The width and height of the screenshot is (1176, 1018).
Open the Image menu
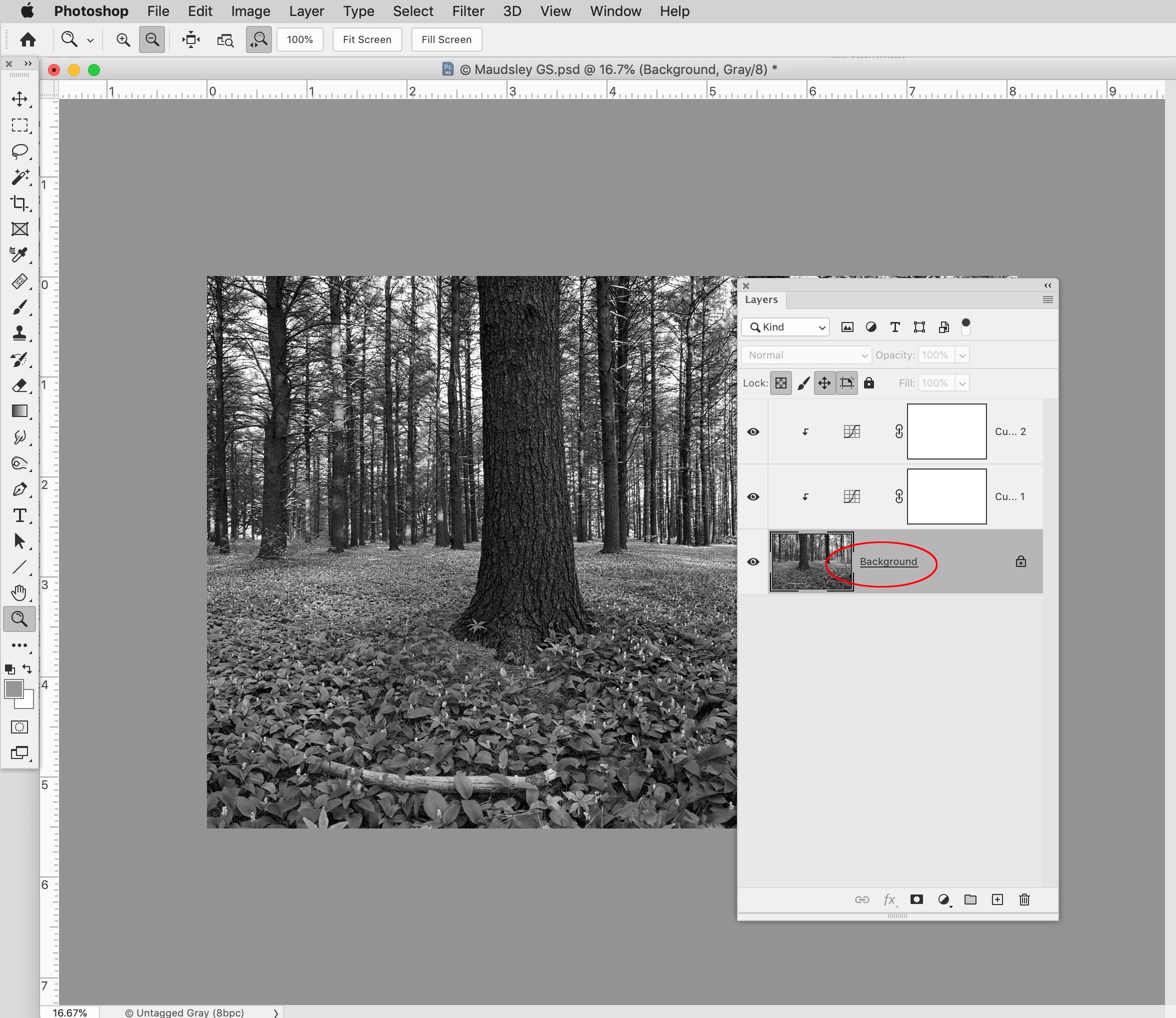(x=250, y=11)
